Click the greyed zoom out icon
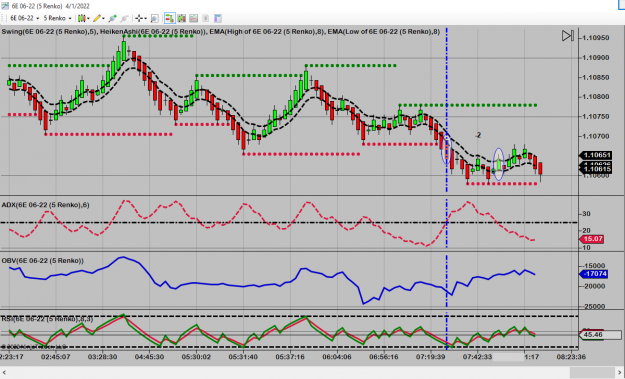The height and width of the screenshot is (379, 625). pyautogui.click(x=125, y=18)
